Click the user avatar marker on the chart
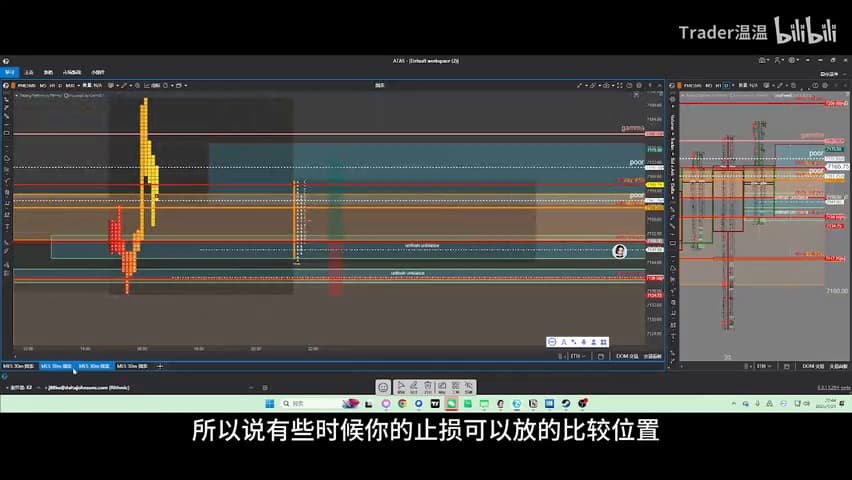Image resolution: width=852 pixels, height=480 pixels. tap(619, 251)
